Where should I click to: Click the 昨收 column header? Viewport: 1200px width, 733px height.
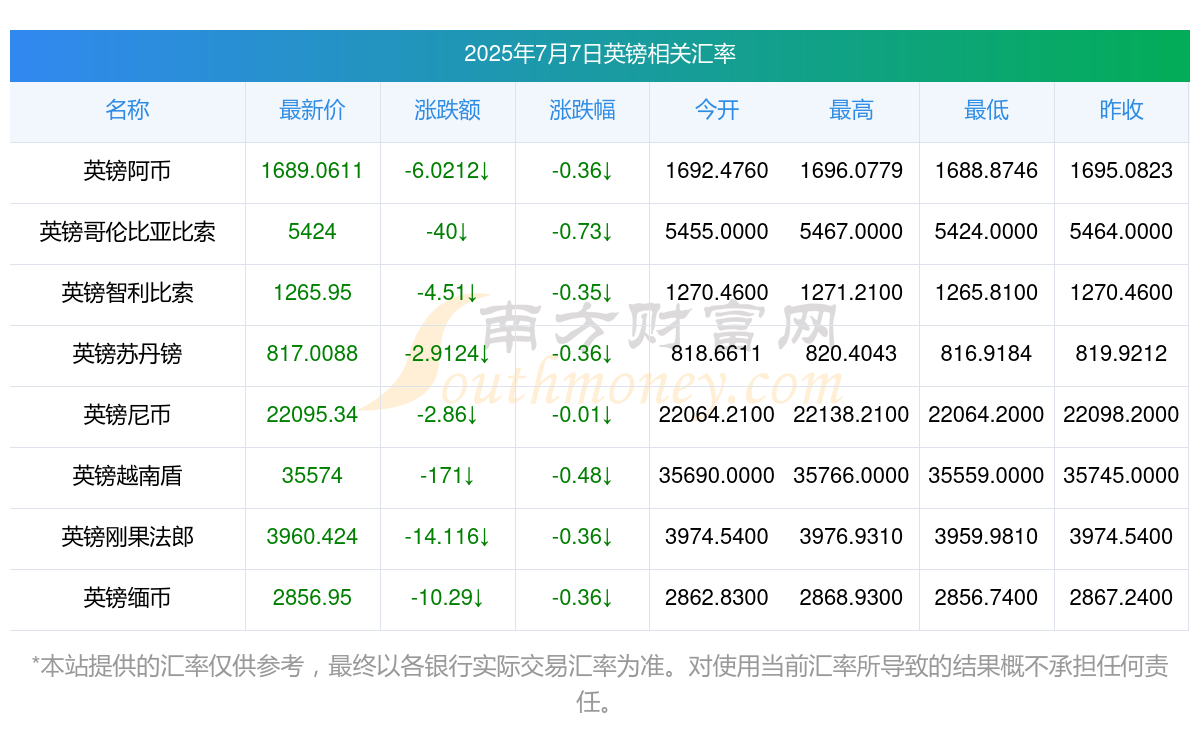click(1121, 111)
